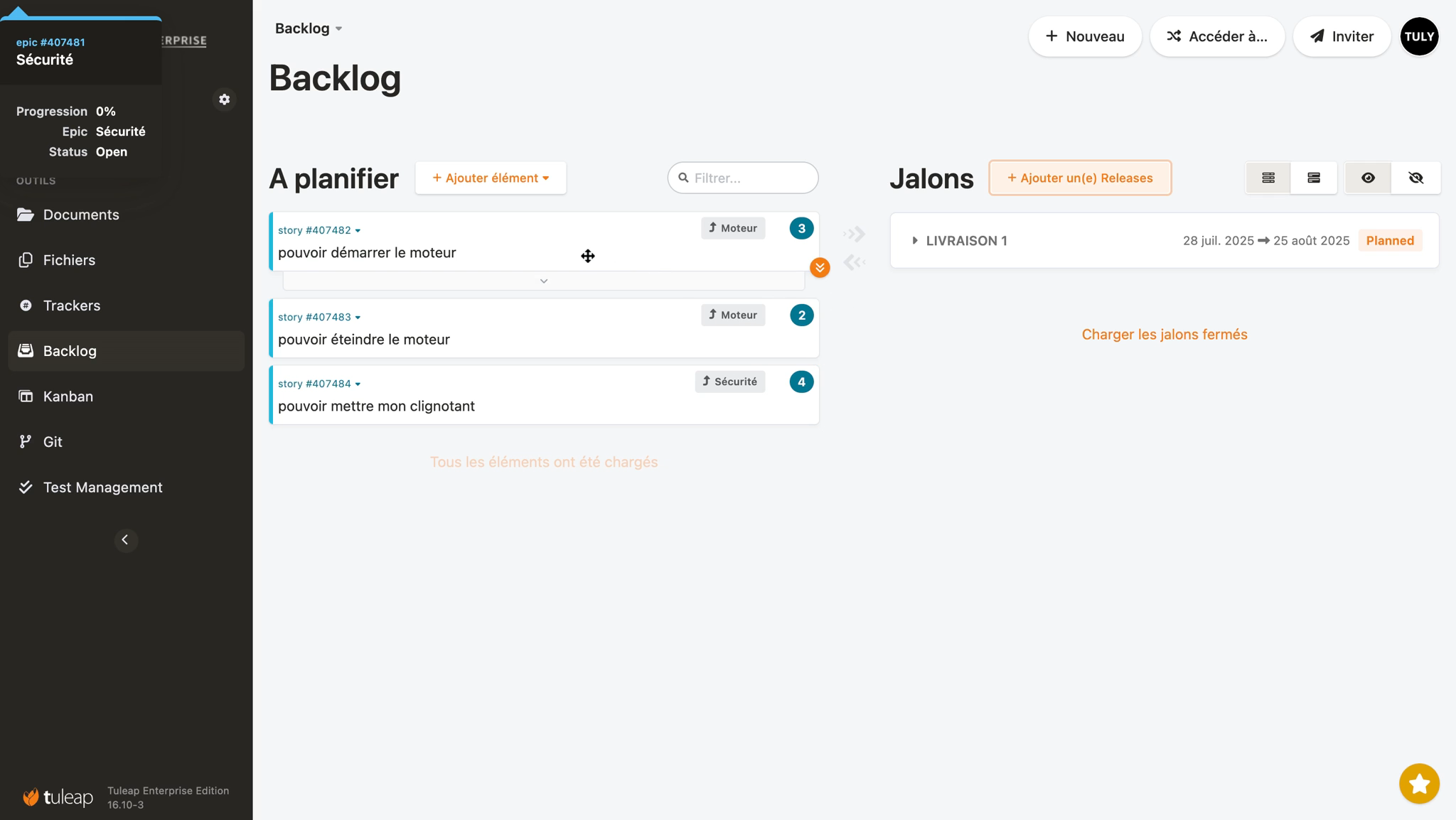This screenshot has height=820, width=1456.
Task: Click the project settings gear icon
Action: point(225,99)
